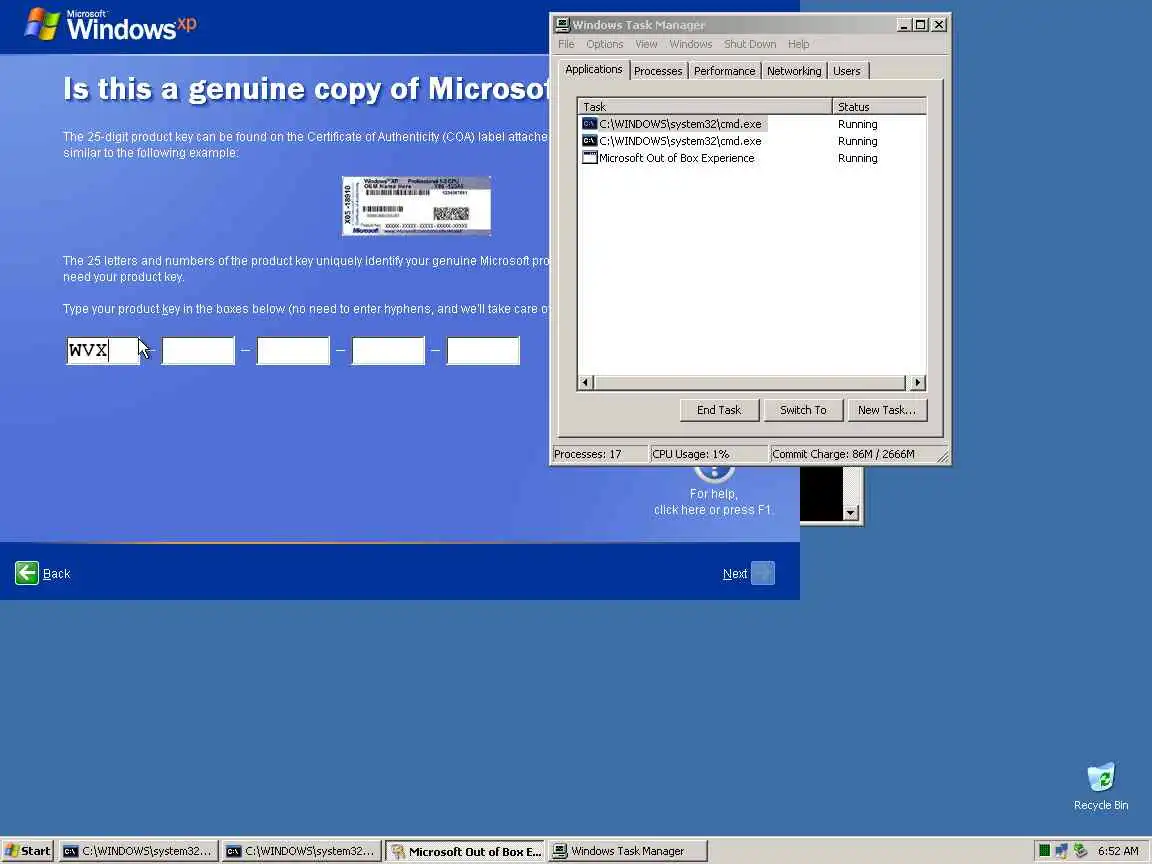Click scroll down arrow of cmd window behind
1152x864 pixels.
[x=850, y=513]
